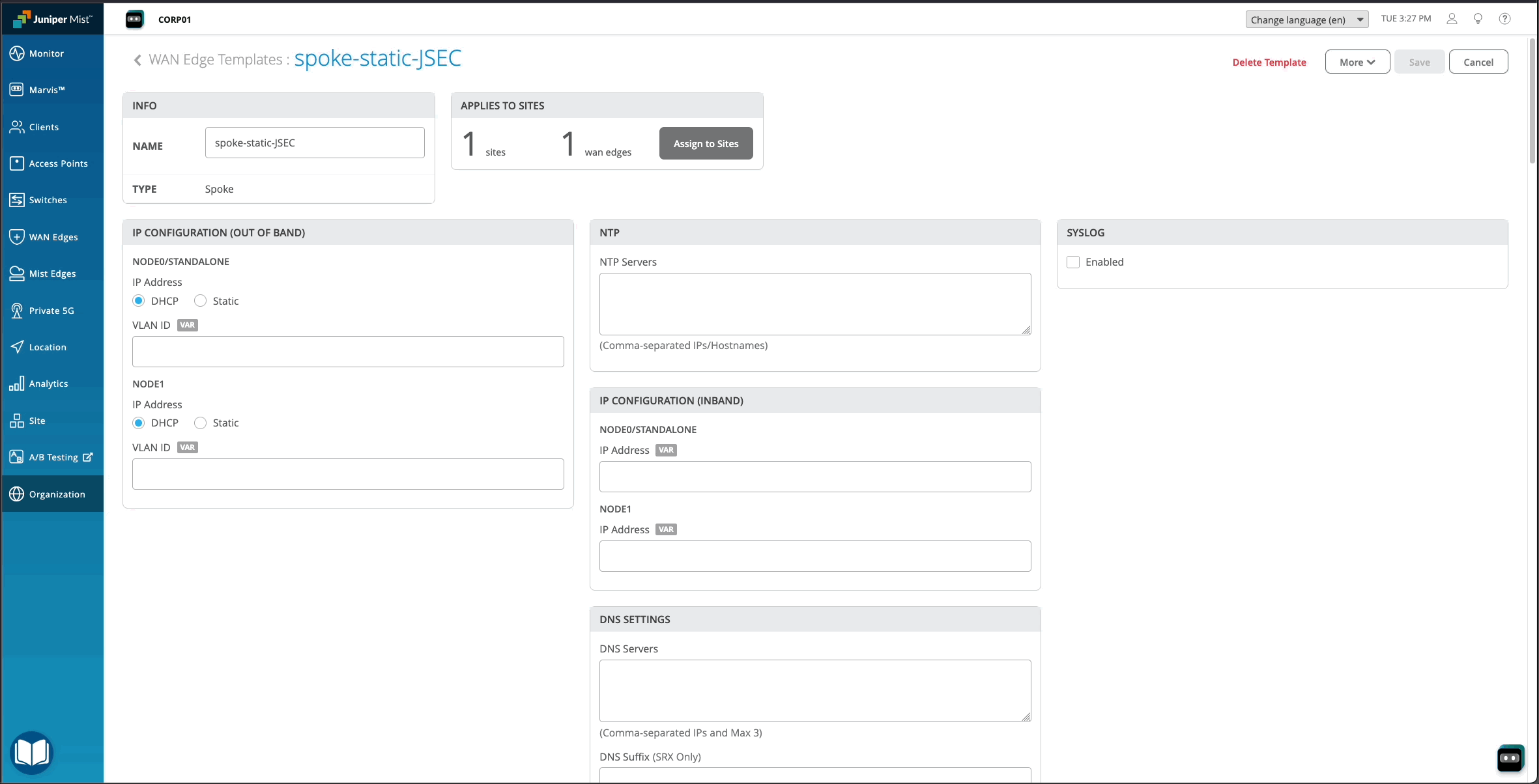Screen dimensions: 1539x784
Task: Click the user account profile icon
Action: click(1452, 19)
